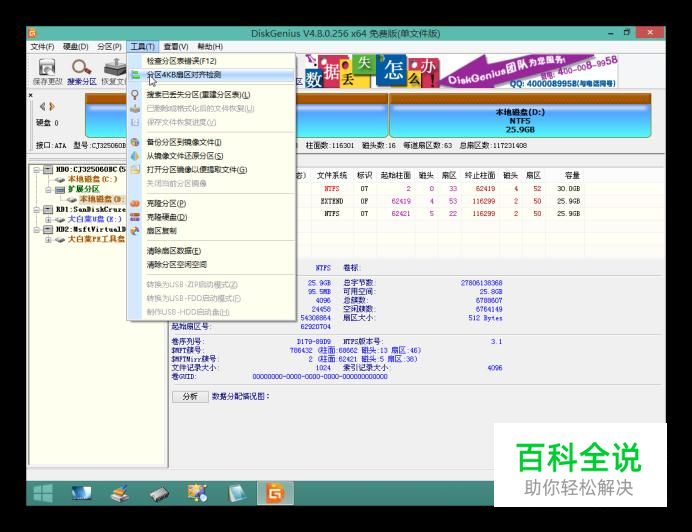Click RD1 SanDisk disk icon in tree
Image resolution: width=692 pixels, height=532 pixels.
(x=48, y=209)
